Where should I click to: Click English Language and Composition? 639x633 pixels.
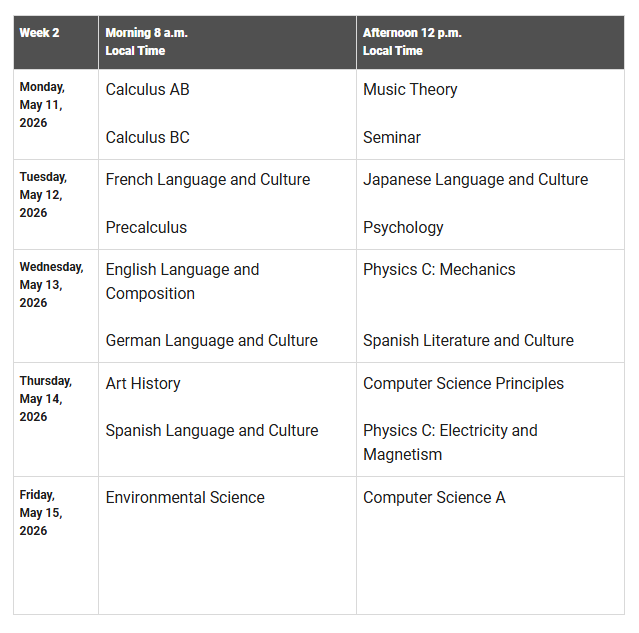182,281
